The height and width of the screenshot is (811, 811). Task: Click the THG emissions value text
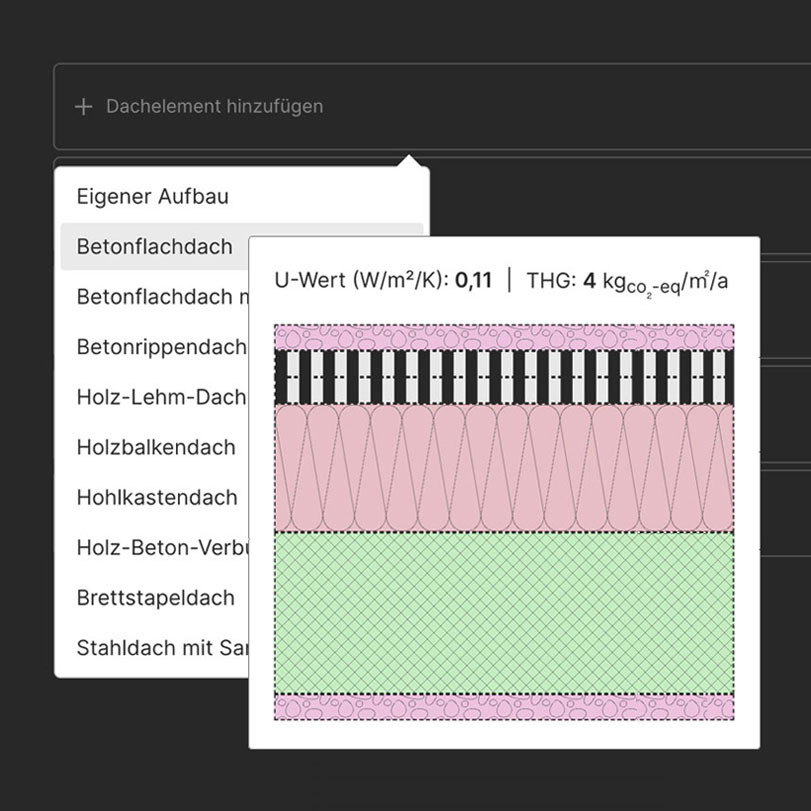(627, 282)
